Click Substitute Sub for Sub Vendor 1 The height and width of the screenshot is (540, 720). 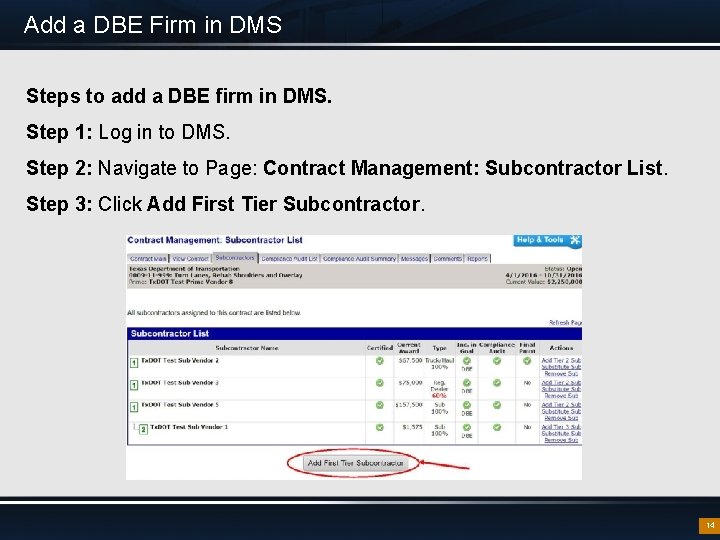[x=561, y=433]
